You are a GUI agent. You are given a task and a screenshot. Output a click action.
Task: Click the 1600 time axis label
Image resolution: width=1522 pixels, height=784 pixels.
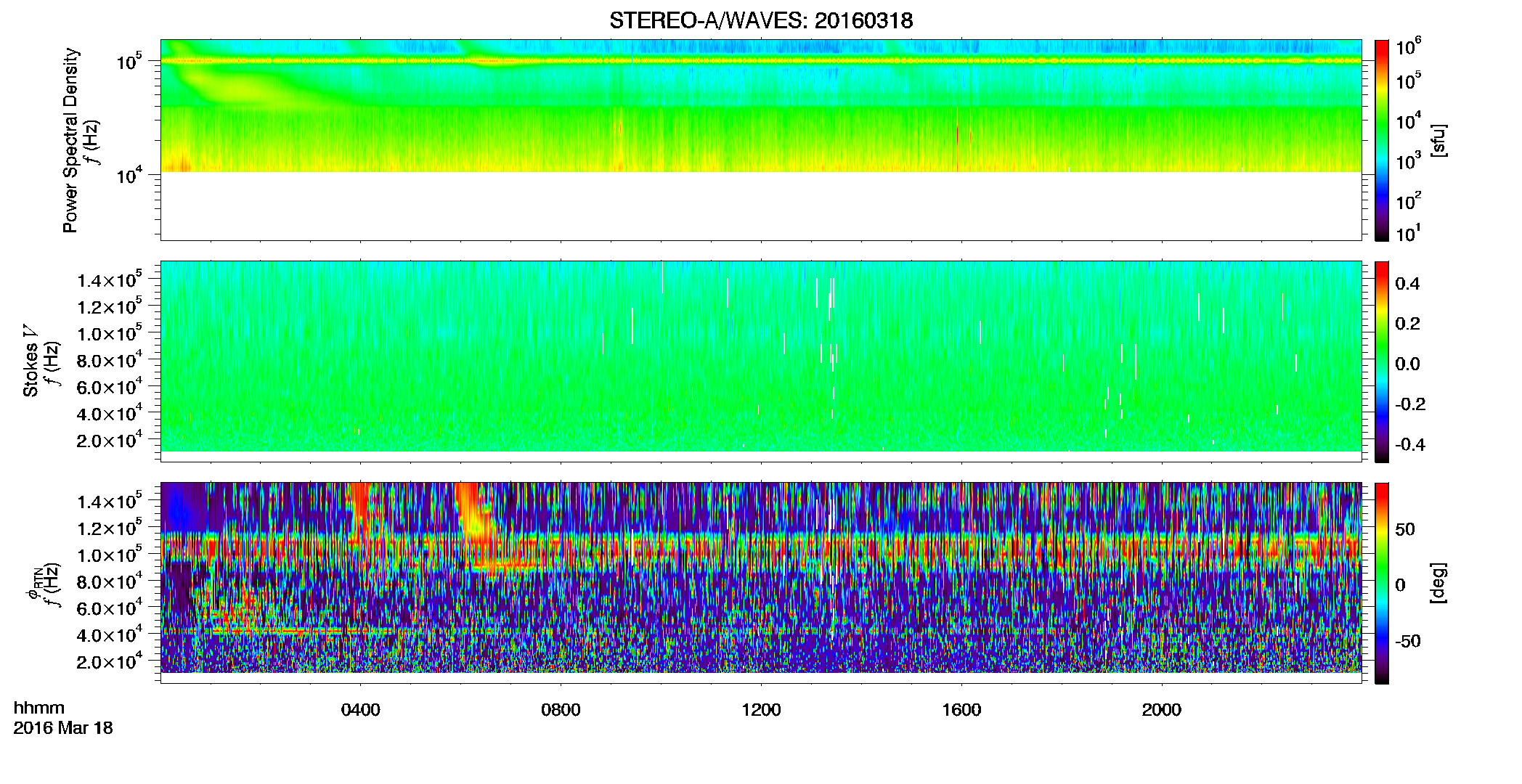pyautogui.click(x=961, y=710)
